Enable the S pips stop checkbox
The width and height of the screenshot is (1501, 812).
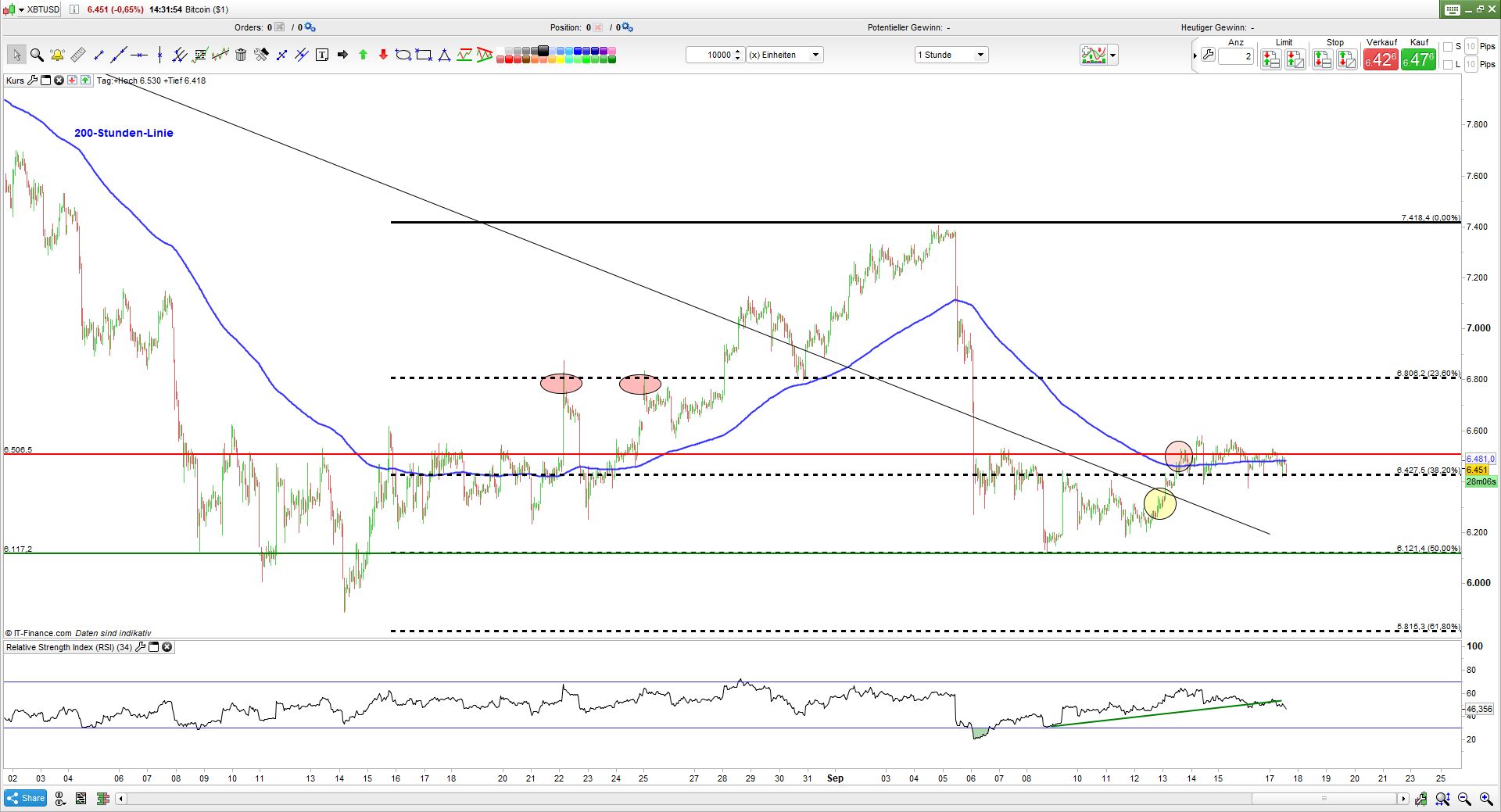pyautogui.click(x=1447, y=47)
